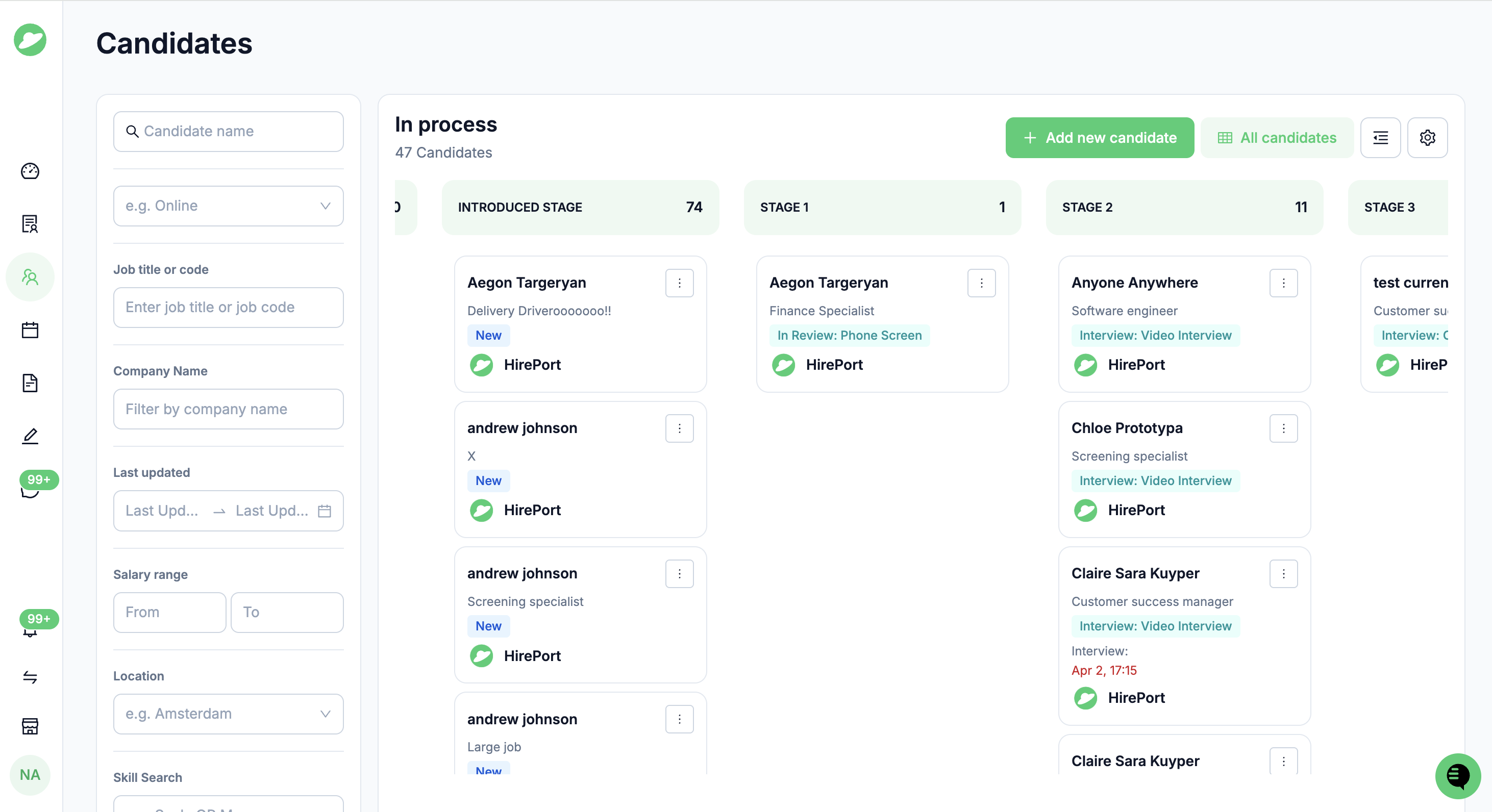Open the dashboard gauge icon in sidebar
Image resolution: width=1492 pixels, height=812 pixels.
30,171
